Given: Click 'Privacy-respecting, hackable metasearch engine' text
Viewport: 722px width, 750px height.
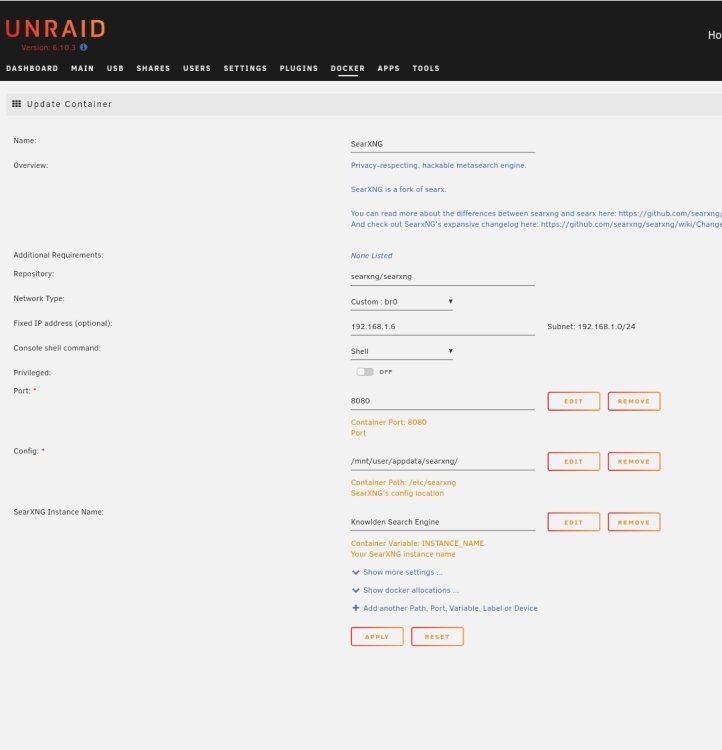Looking at the screenshot, I should point(438,165).
